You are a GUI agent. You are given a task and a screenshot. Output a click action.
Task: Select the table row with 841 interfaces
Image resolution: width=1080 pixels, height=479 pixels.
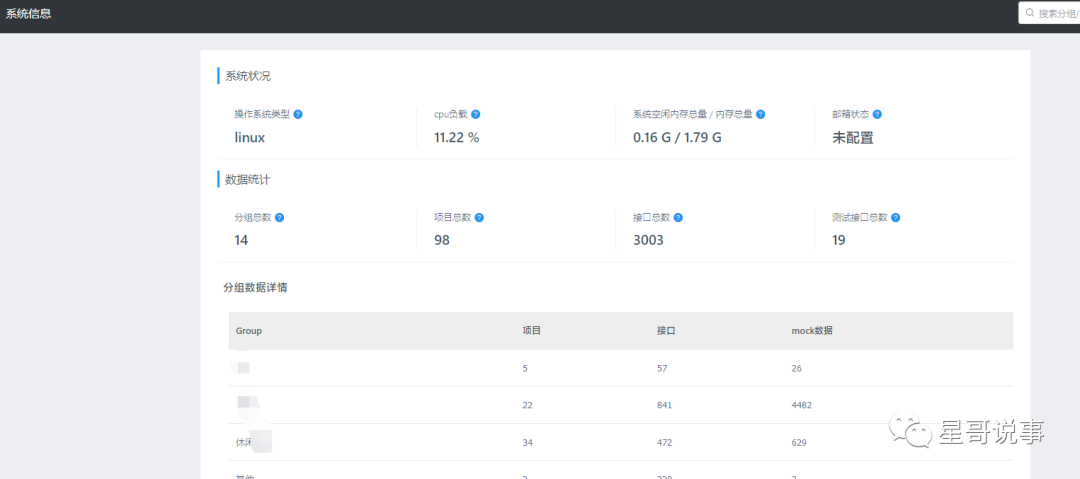(x=620, y=405)
